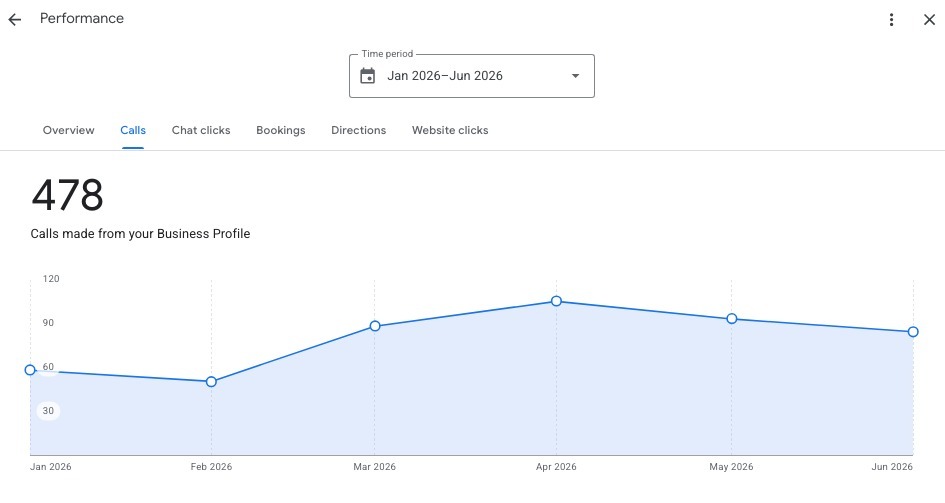The height and width of the screenshot is (503, 945).
Task: Click 'Calls made from your Business Profile' text
Action: point(140,234)
